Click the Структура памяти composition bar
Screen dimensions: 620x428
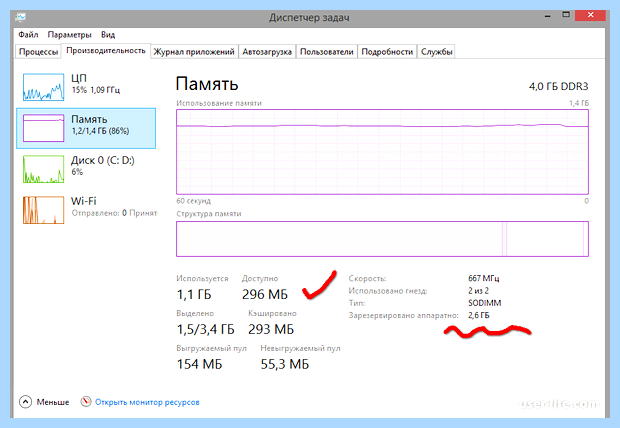pyautogui.click(x=382, y=239)
